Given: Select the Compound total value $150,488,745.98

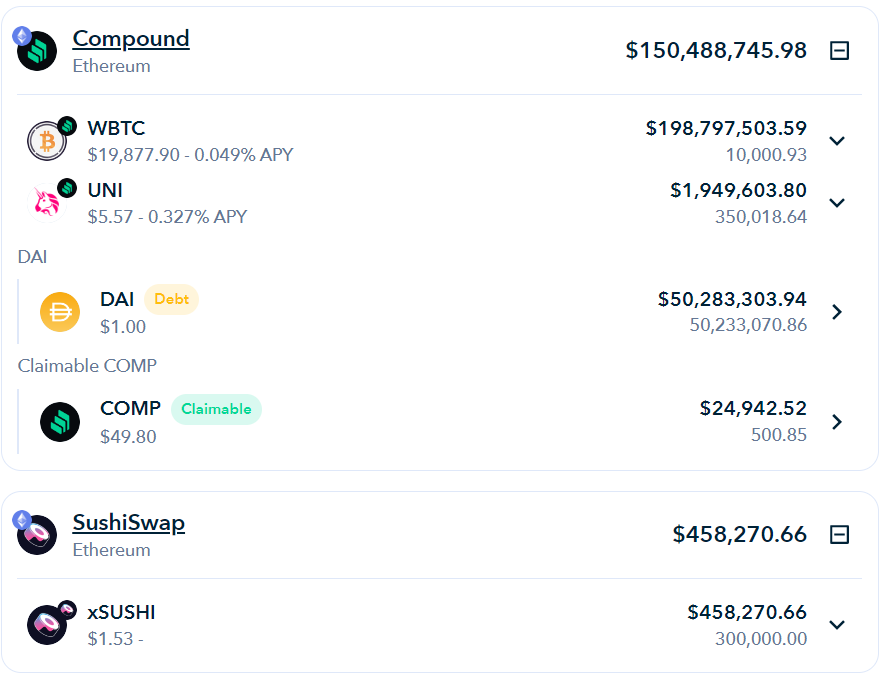Looking at the screenshot, I should [x=716, y=50].
